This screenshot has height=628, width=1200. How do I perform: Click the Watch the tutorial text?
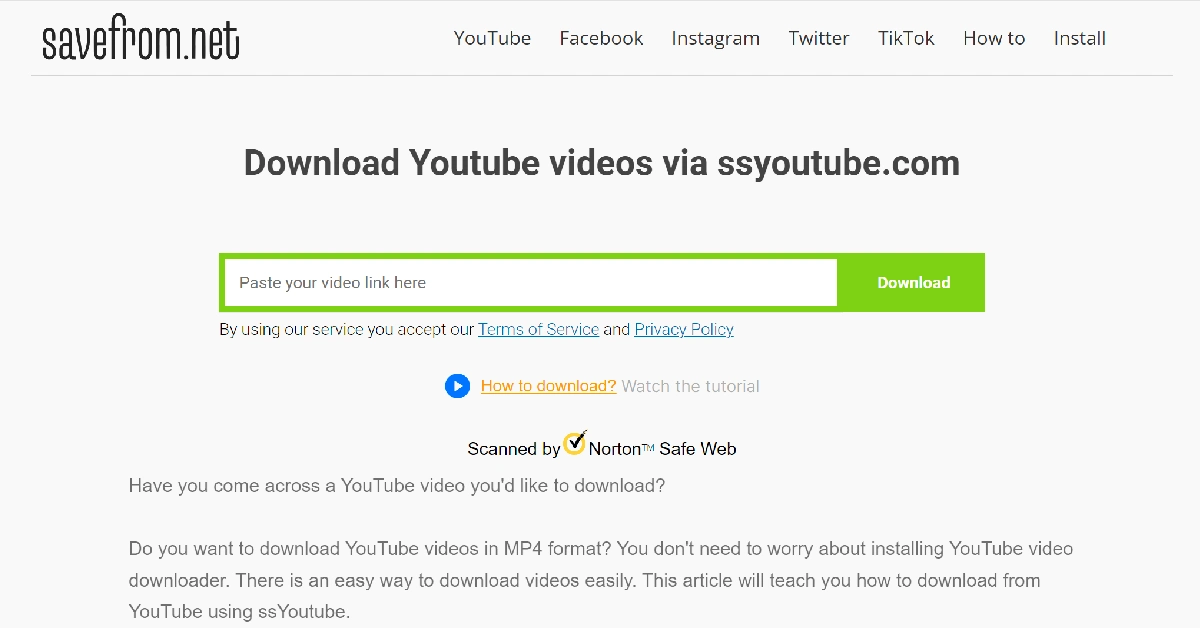click(691, 386)
